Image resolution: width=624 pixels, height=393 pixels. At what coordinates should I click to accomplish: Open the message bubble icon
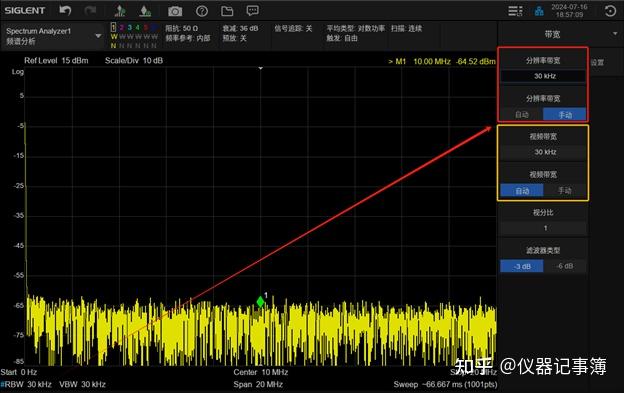pos(252,11)
